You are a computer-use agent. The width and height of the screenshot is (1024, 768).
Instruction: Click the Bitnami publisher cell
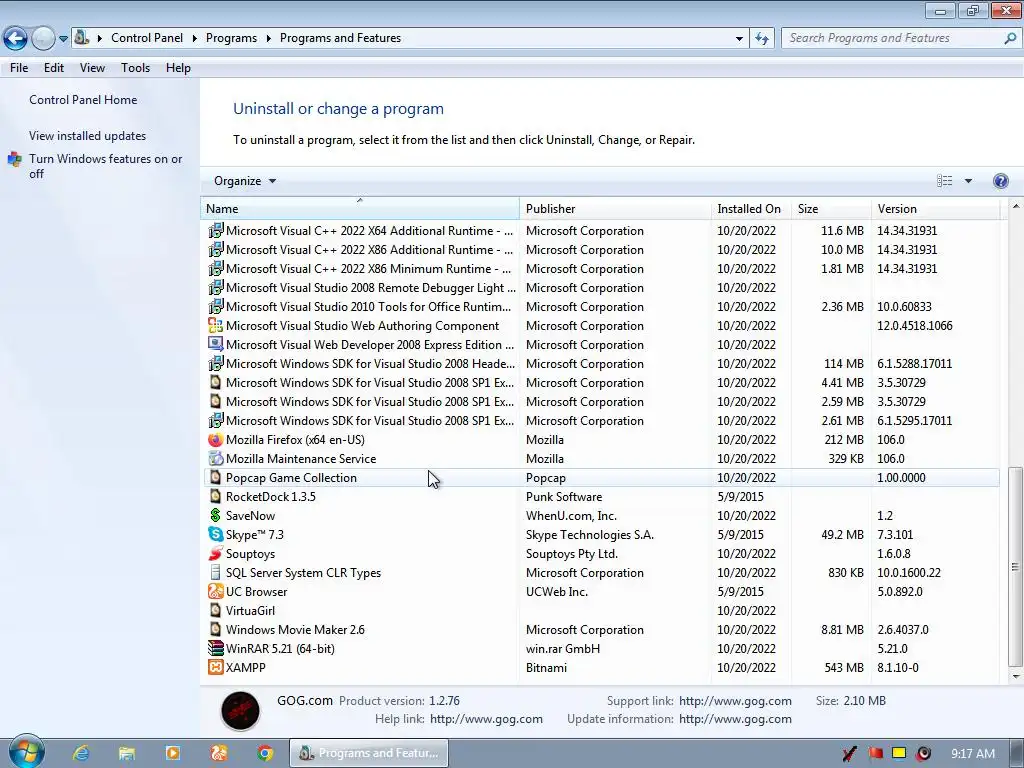coord(546,667)
